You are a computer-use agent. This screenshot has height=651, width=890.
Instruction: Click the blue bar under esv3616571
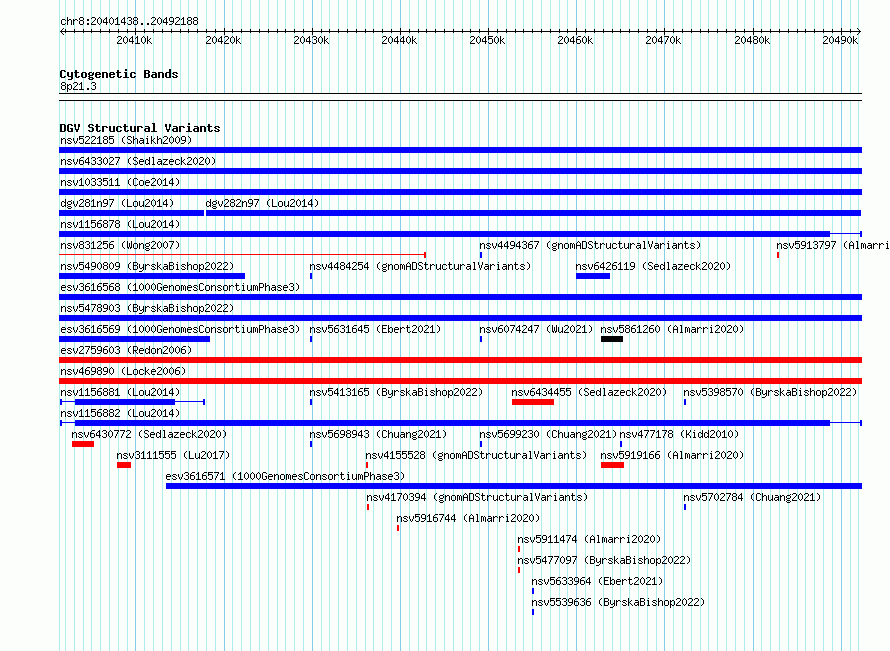(x=514, y=486)
